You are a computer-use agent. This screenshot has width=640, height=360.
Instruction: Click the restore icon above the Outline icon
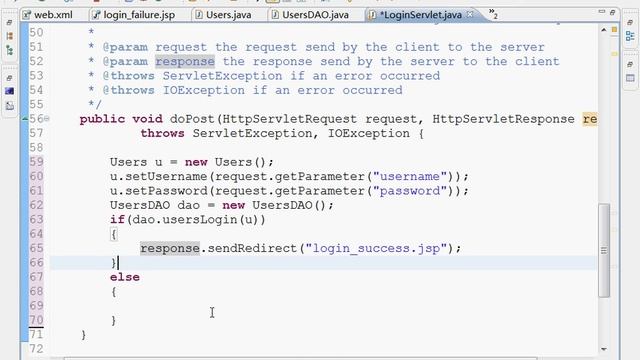click(630, 22)
